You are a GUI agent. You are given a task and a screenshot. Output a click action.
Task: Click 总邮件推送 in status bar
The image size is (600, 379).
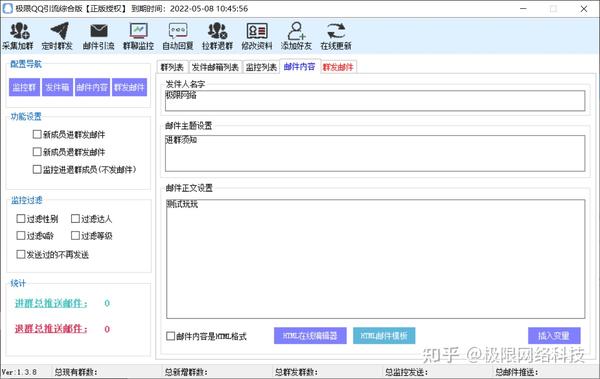517,372
